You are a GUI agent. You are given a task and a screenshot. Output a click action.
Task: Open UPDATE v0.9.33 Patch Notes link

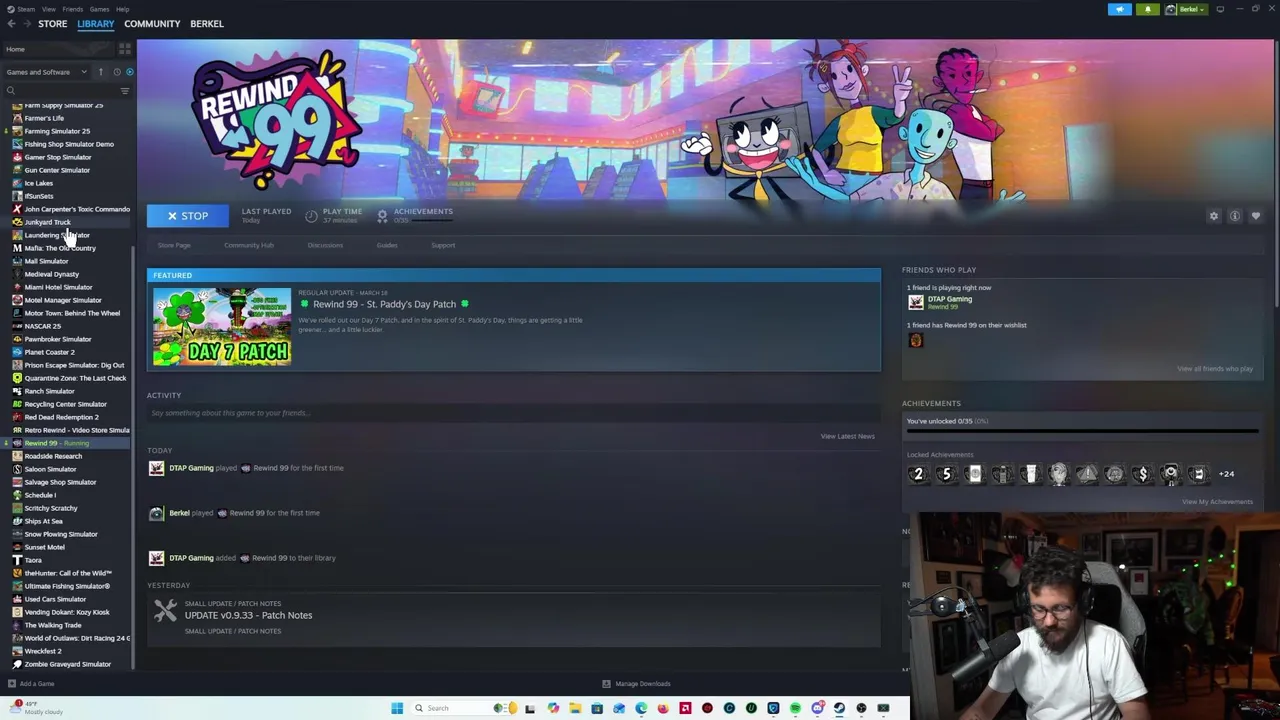pyautogui.click(x=248, y=616)
